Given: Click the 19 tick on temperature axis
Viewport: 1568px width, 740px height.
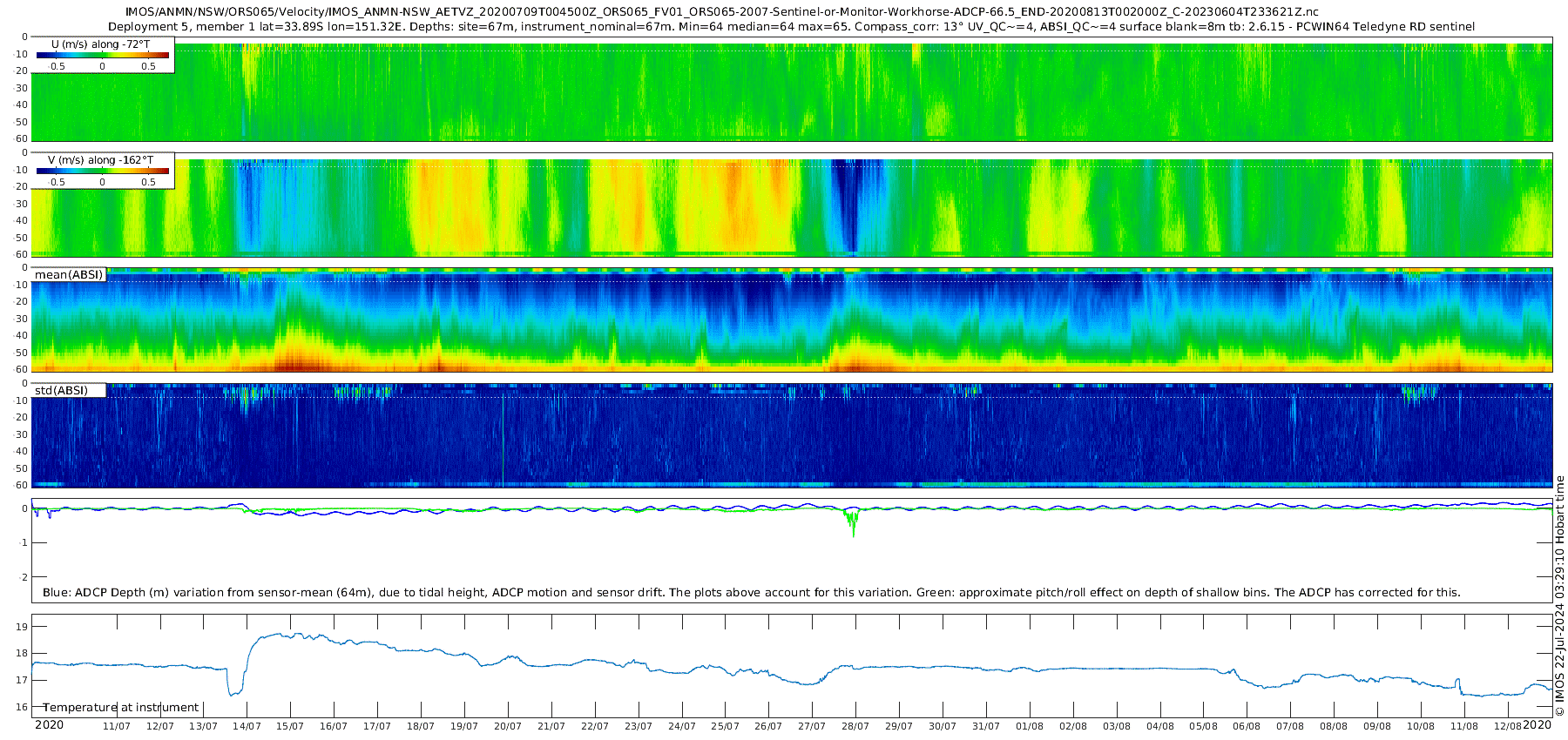Looking at the screenshot, I should [22, 627].
